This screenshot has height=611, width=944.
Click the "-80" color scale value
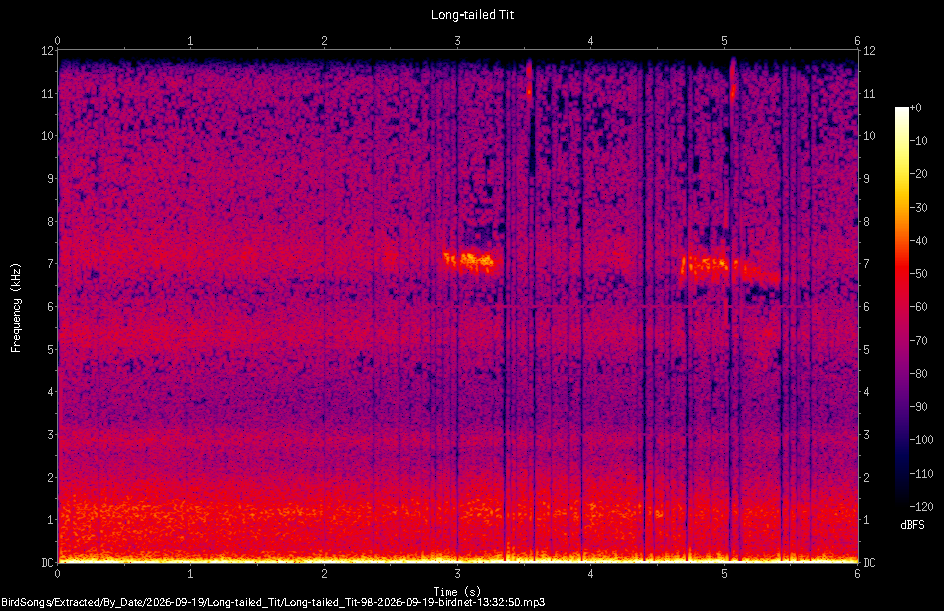[918, 374]
